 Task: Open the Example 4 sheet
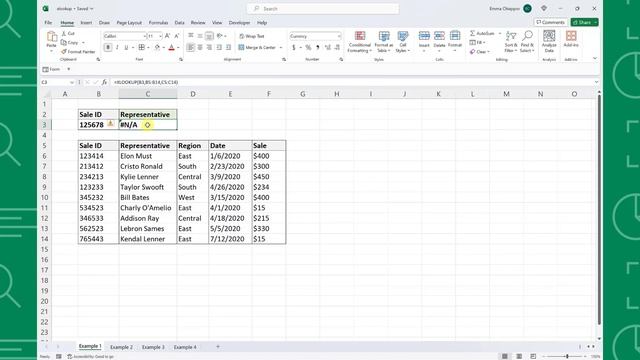185,347
